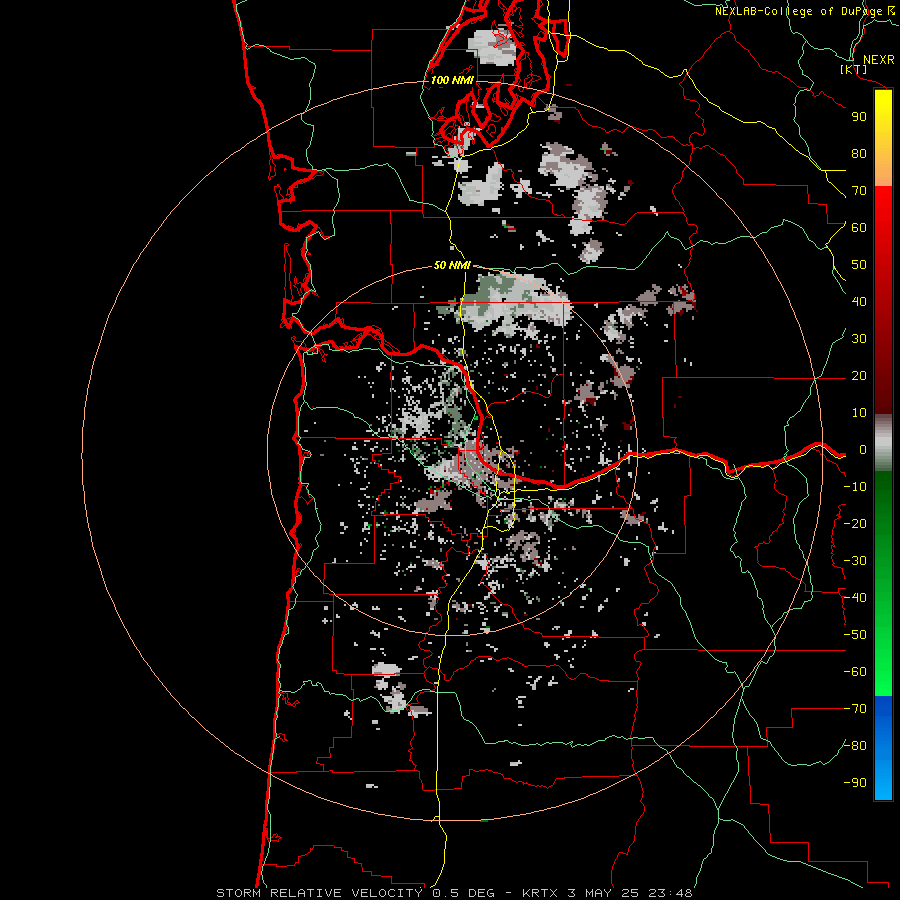Viewport: 900px width, 900px height.
Task: Click the 100 NMI range ring label
Action: pyautogui.click(x=452, y=80)
